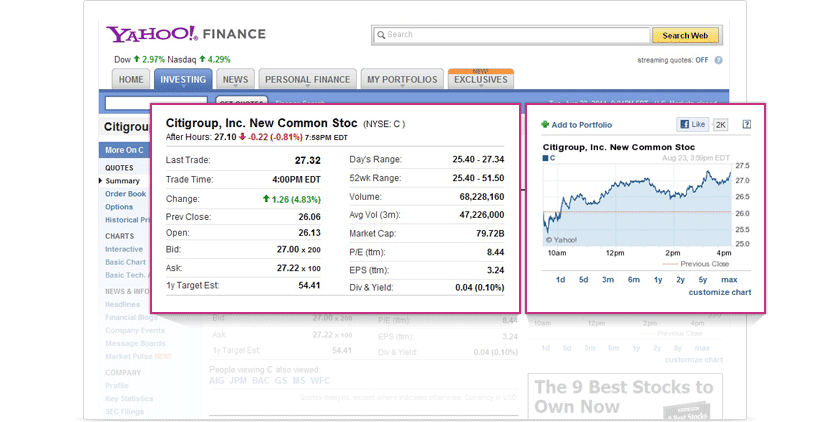Click Add to Portfolio link
830x422 pixels.
click(x=582, y=125)
